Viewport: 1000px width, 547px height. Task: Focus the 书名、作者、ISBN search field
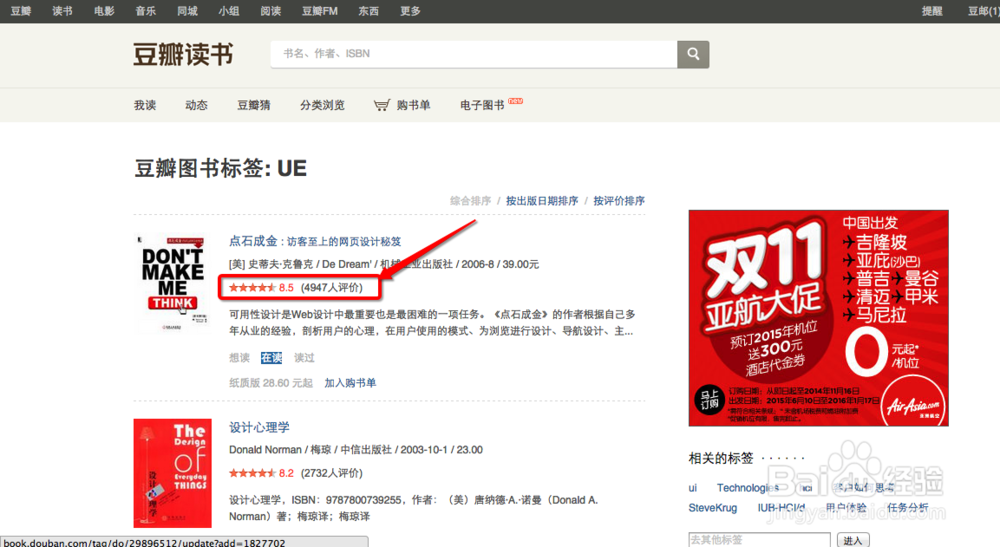tap(474, 54)
